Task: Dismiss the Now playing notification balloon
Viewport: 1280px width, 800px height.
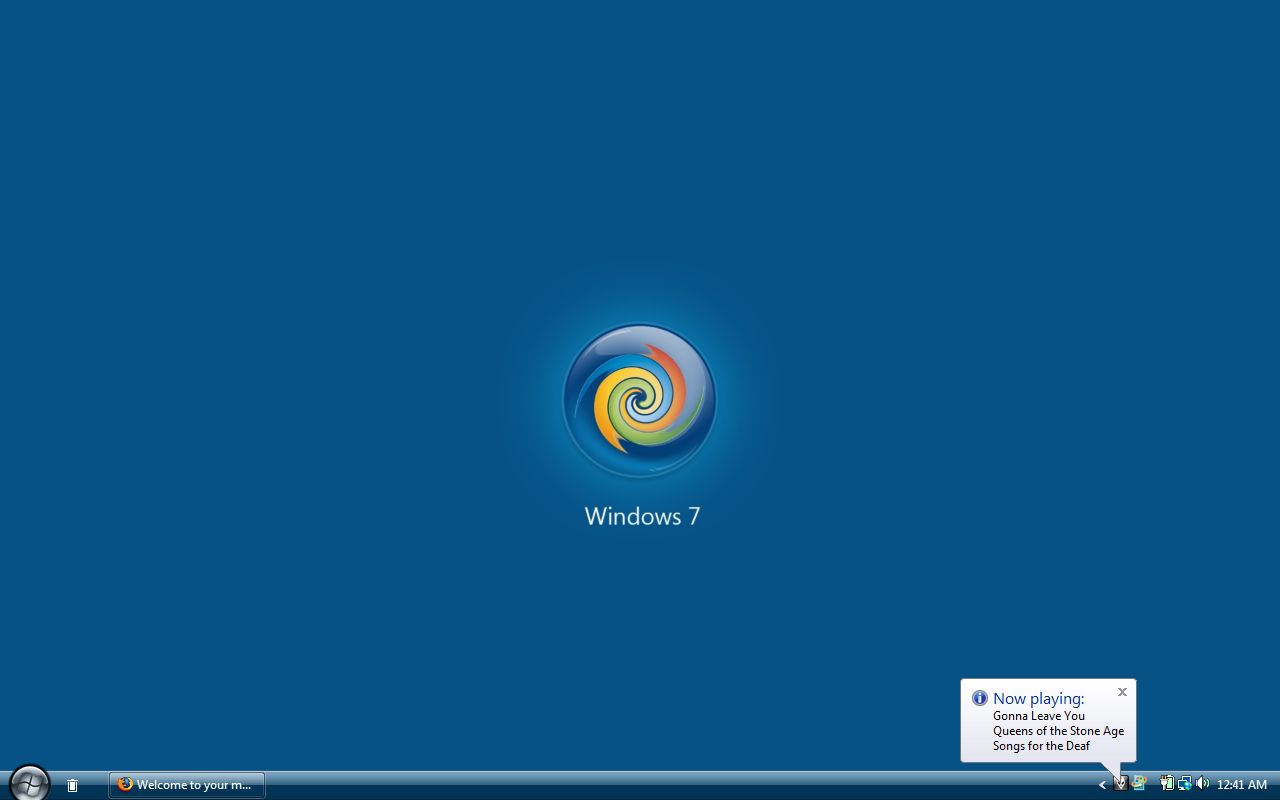Action: pos(1122,692)
